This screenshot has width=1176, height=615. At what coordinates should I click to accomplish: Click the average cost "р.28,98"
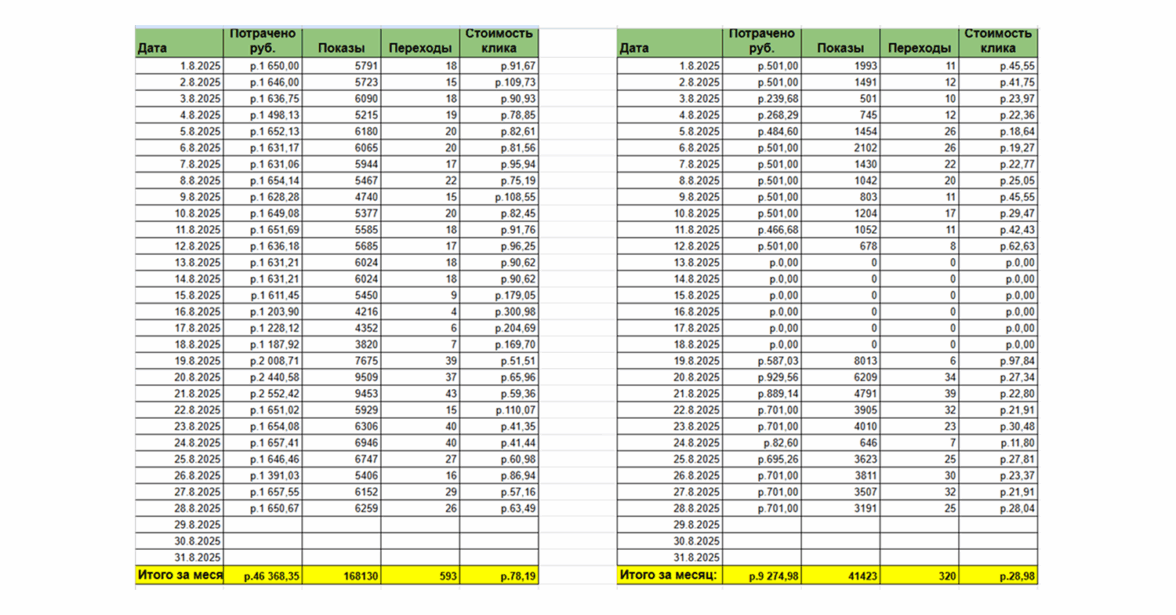pos(998,576)
